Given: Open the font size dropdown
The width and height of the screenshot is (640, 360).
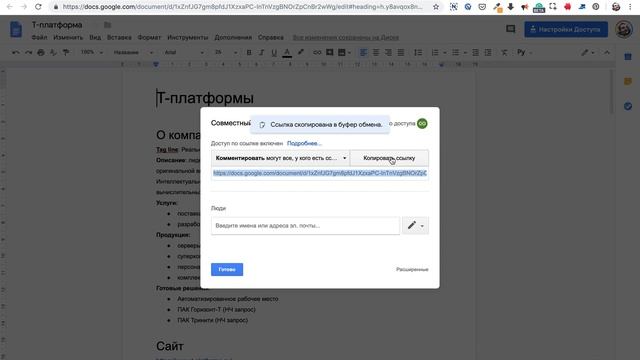Looking at the screenshot, I should [225, 52].
